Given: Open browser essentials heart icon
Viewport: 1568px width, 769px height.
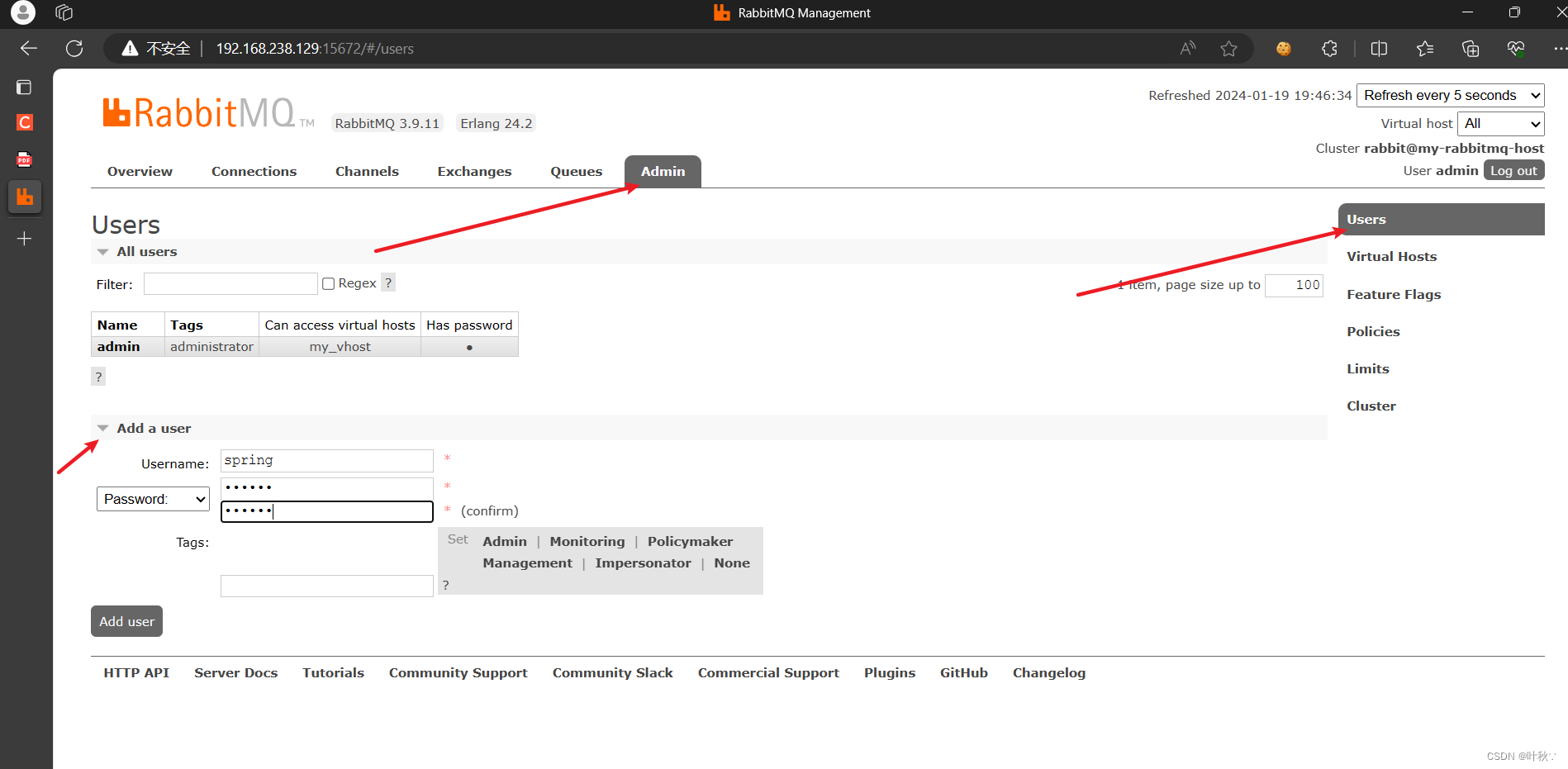Looking at the screenshot, I should pos(1516,49).
